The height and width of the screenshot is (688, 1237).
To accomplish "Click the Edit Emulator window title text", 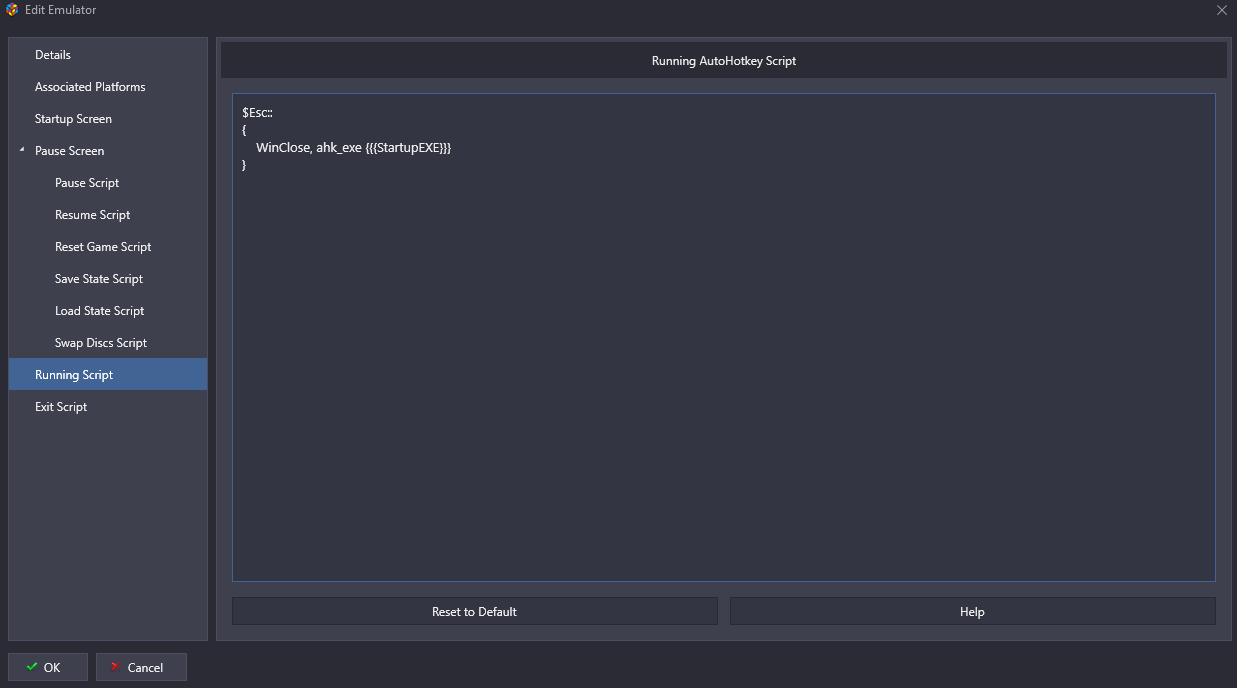I will point(61,10).
